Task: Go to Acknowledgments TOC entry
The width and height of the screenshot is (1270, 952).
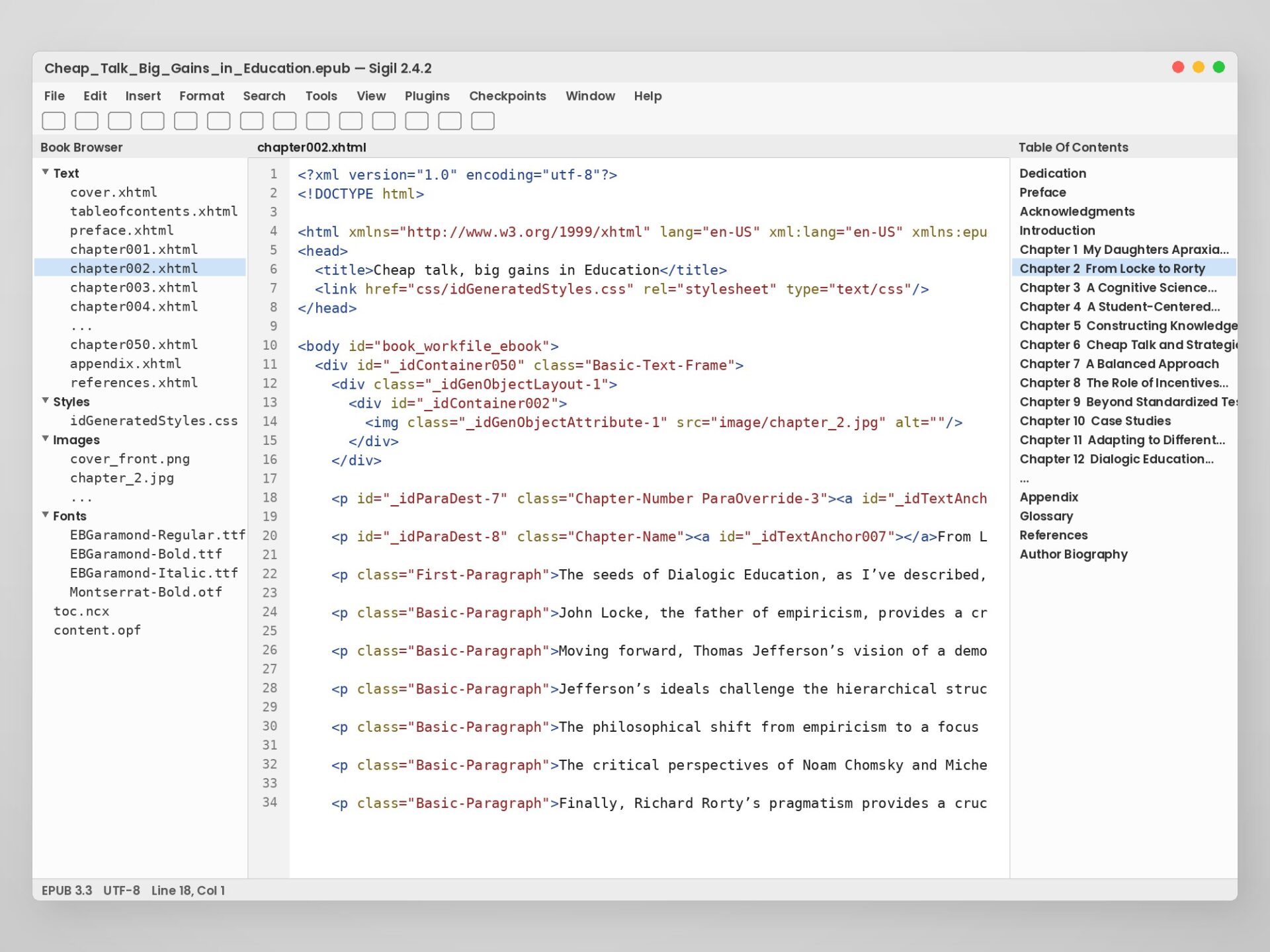Action: 1077,212
